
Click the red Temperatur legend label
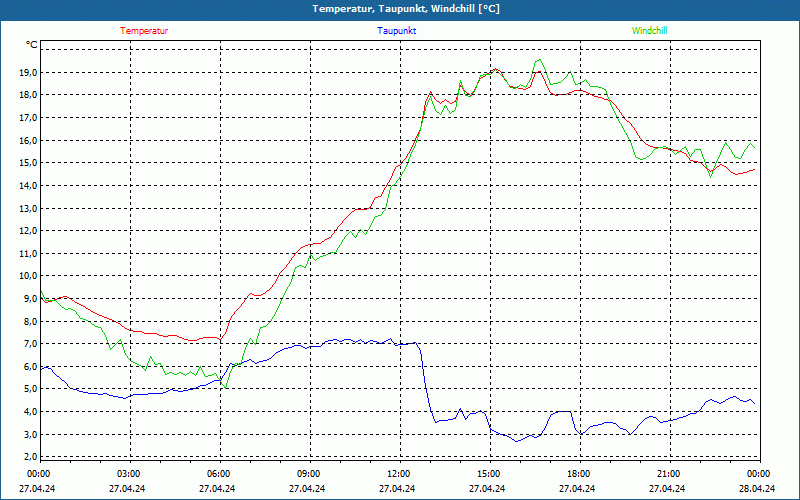point(144,30)
